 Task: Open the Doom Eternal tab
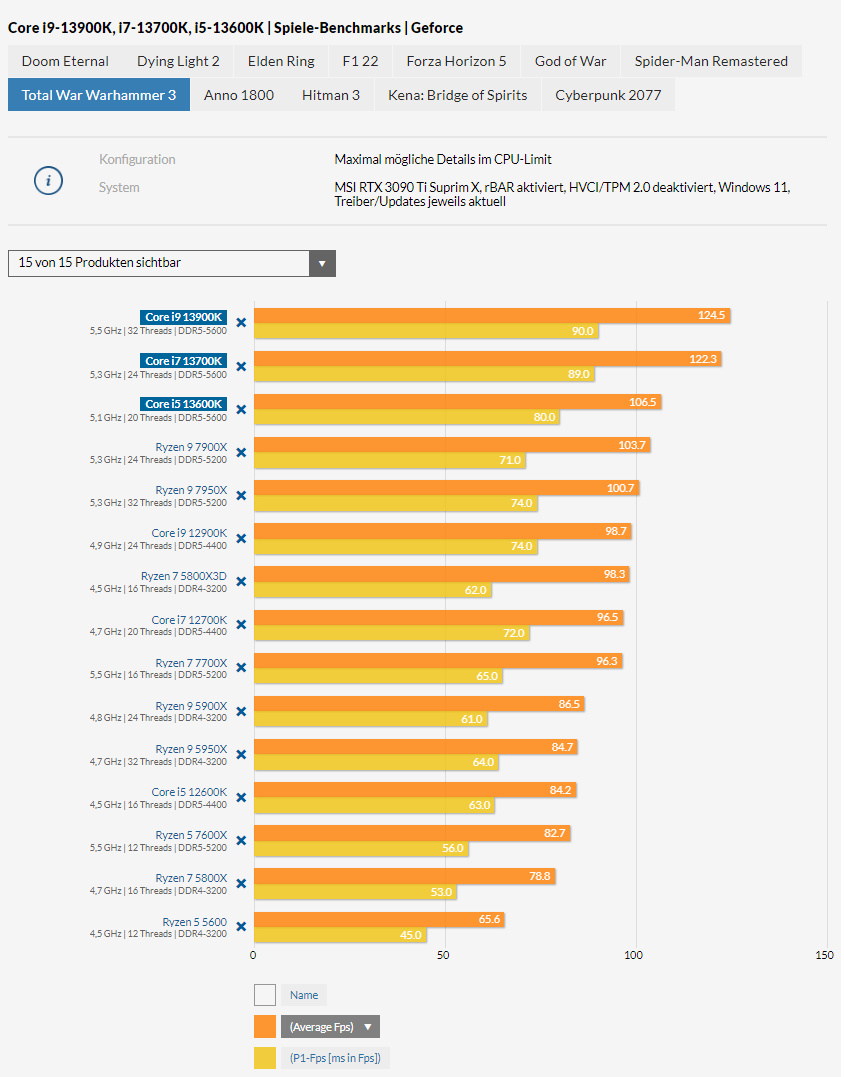65,61
